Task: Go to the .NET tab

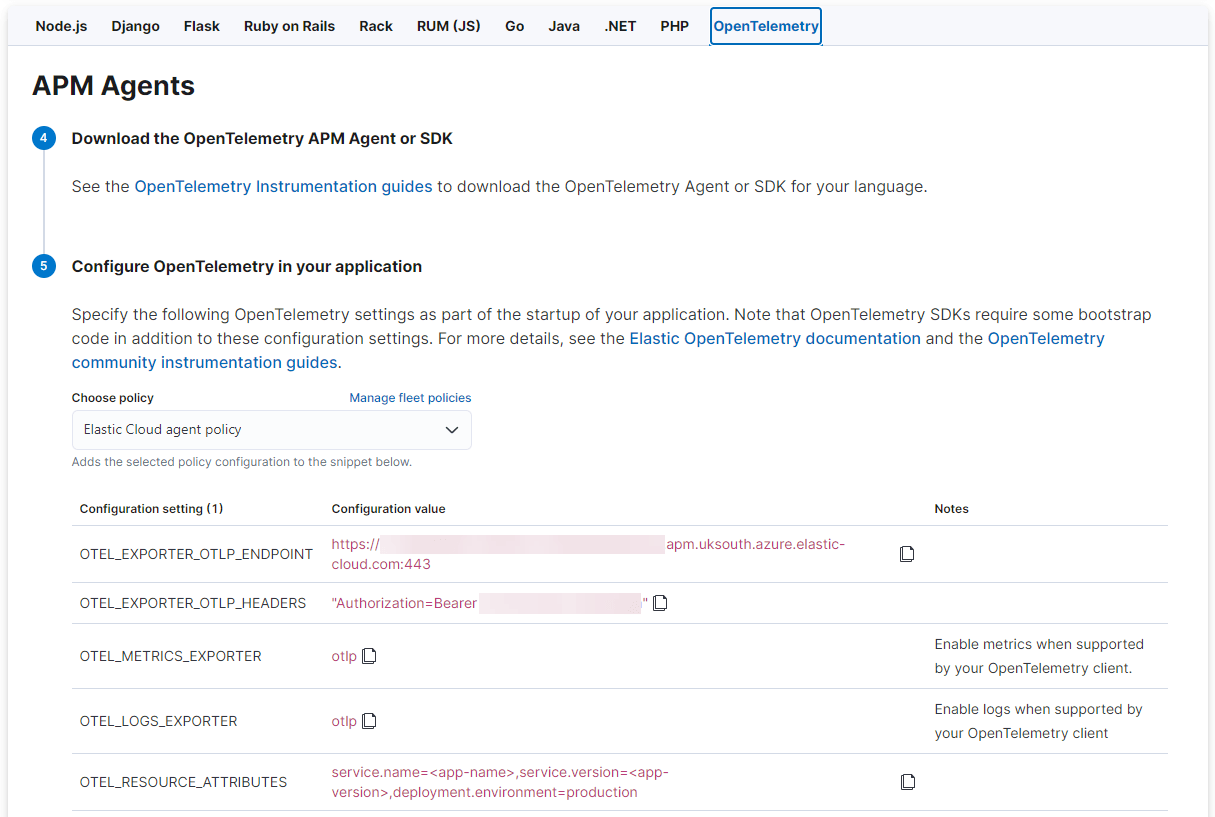Action: 620,26
